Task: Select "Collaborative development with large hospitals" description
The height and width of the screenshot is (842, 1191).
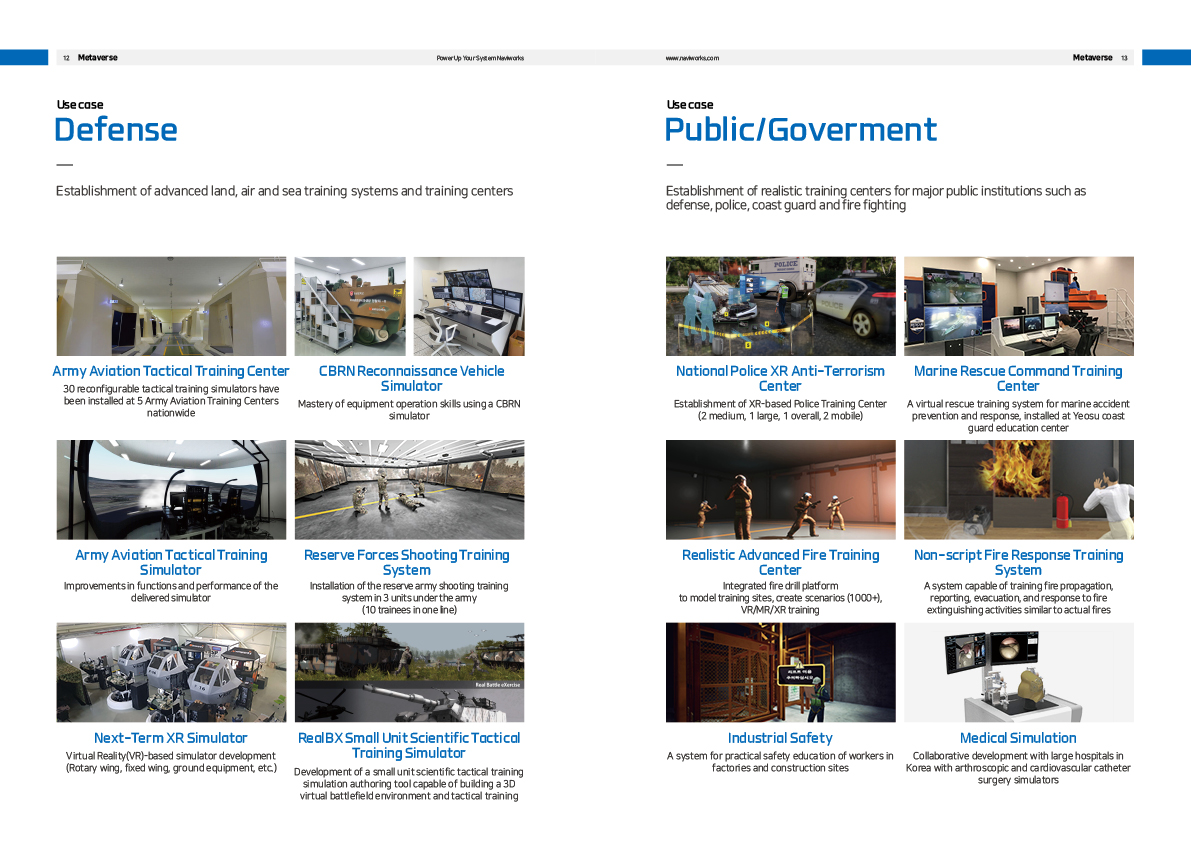Action: pos(1018,768)
